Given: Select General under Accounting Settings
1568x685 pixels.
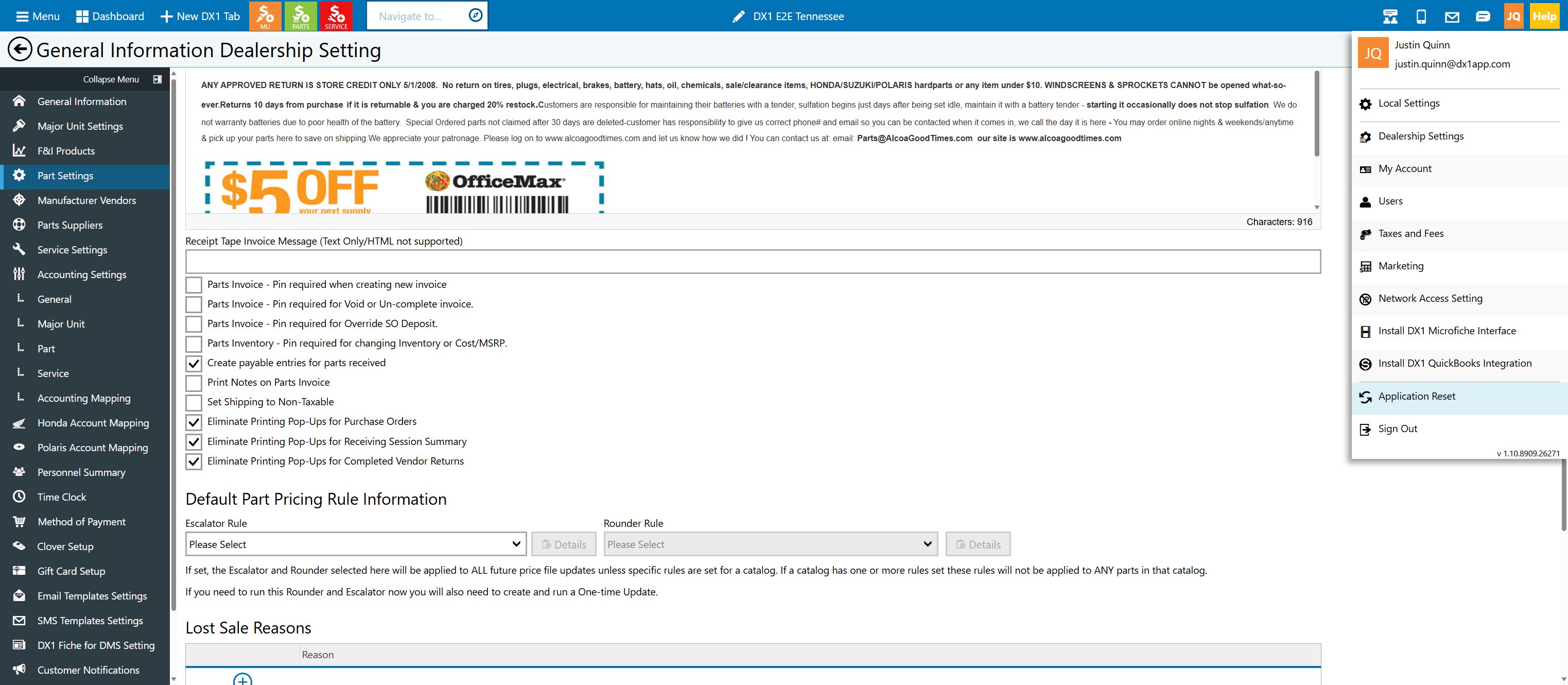Looking at the screenshot, I should (x=84, y=300).
